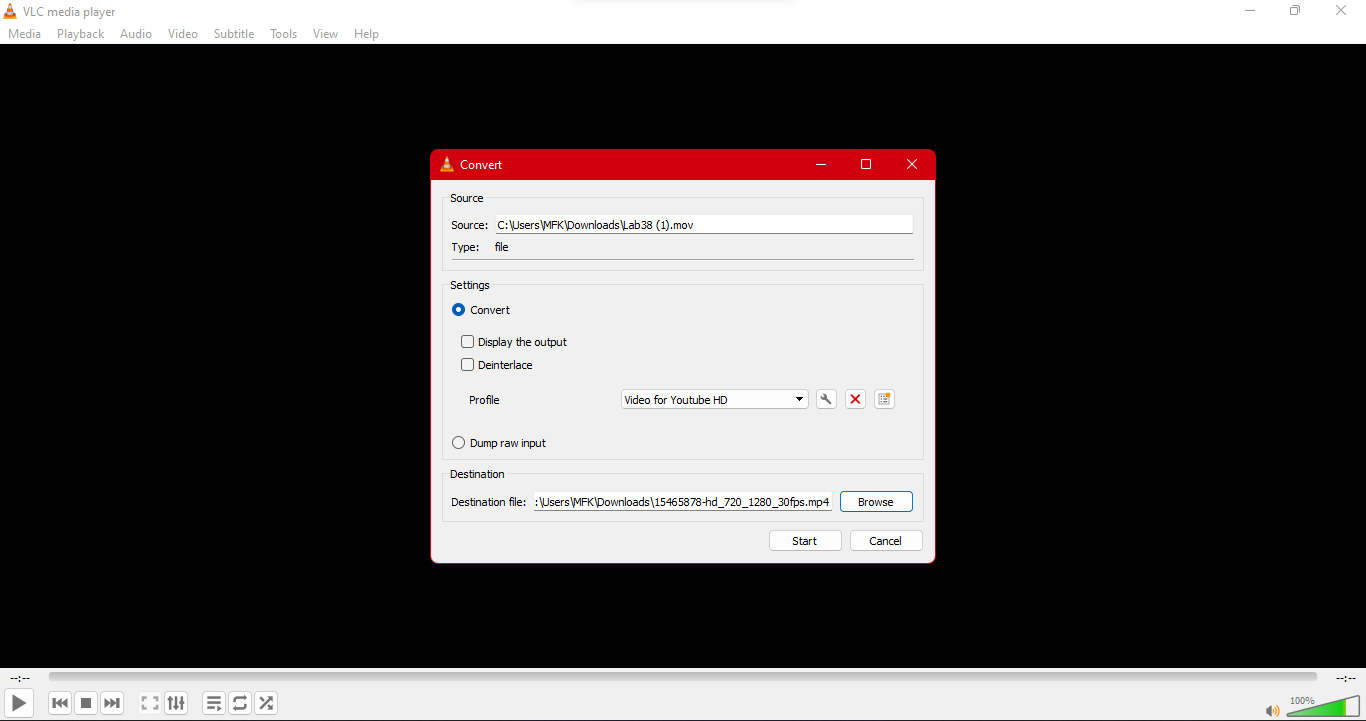Image resolution: width=1366 pixels, height=721 pixels.
Task: Click the Browse button for destination file
Action: (x=876, y=502)
